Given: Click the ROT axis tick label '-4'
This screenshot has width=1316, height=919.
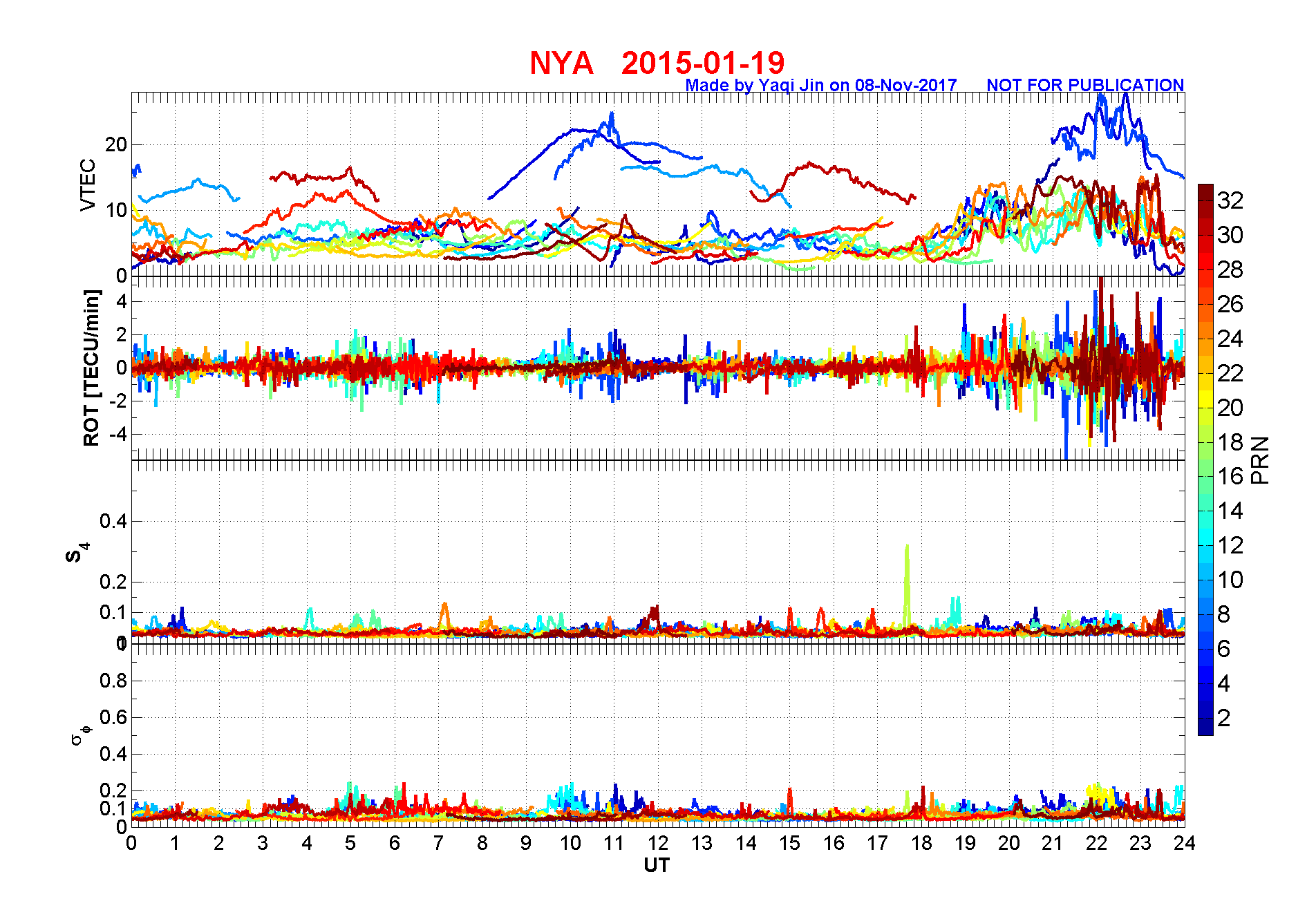Looking at the screenshot, I should pos(117,435).
